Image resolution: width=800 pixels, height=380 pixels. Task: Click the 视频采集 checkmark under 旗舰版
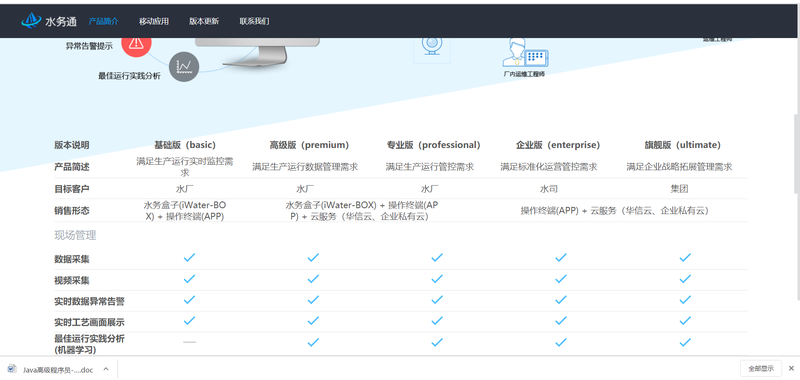tap(685, 279)
